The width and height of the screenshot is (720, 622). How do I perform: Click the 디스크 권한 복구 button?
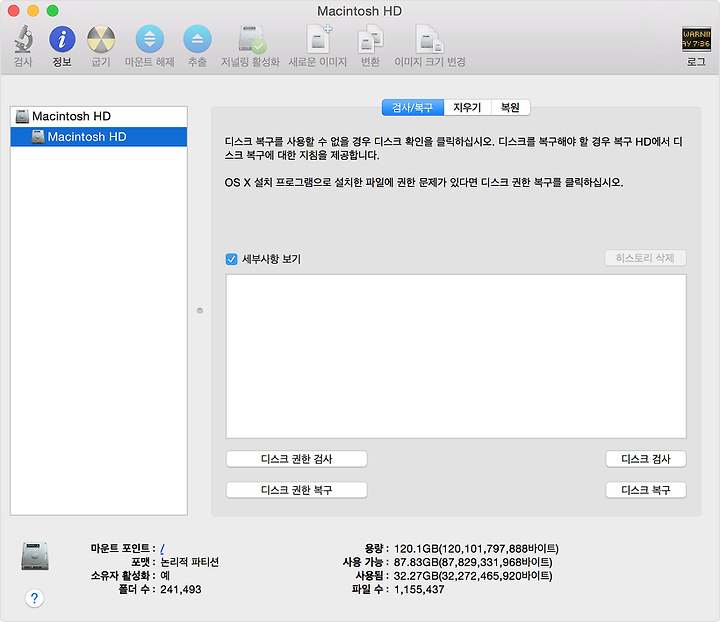tap(297, 490)
